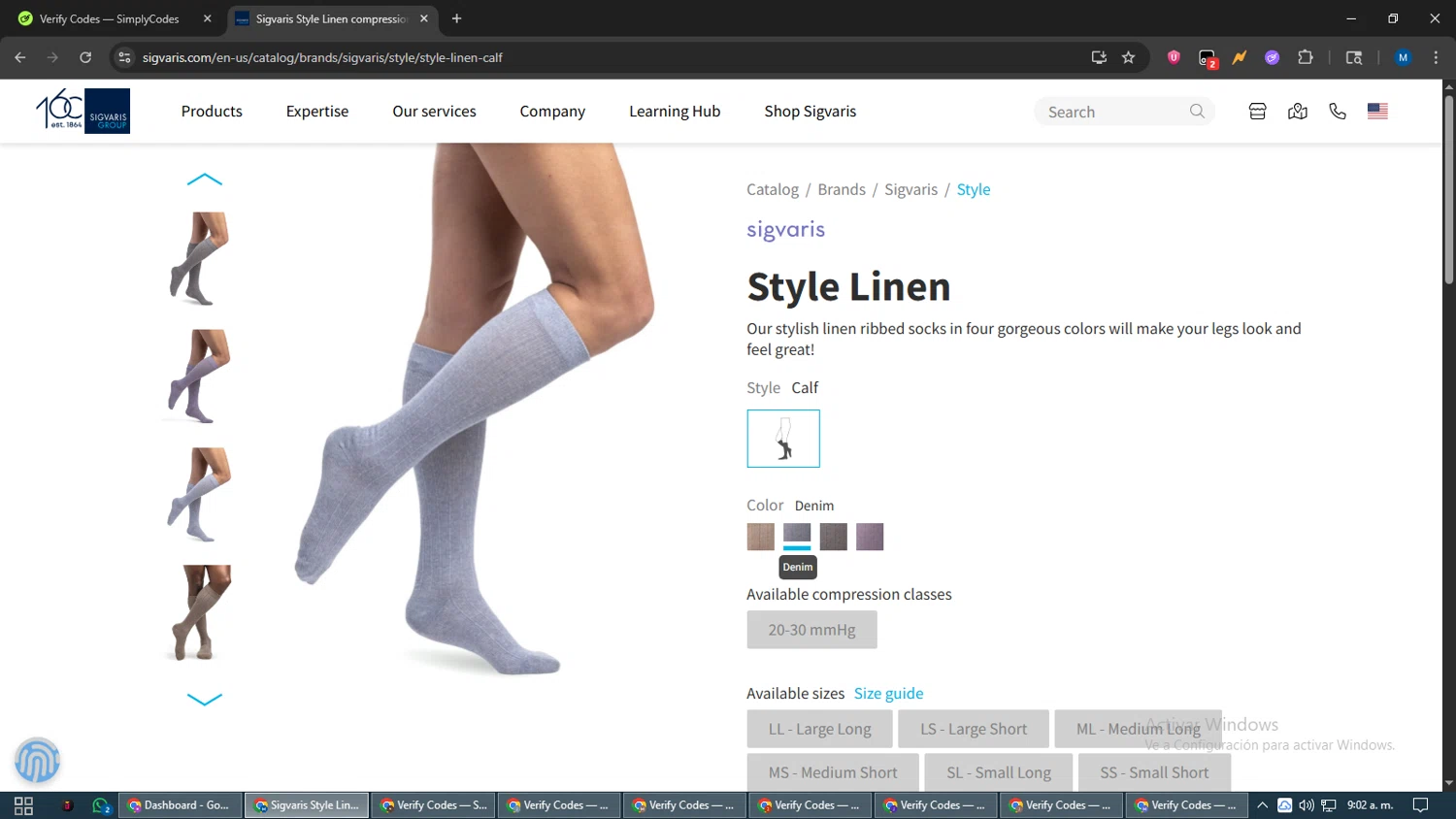
Task: Choose size SS - Small Short
Action: pos(1154,772)
